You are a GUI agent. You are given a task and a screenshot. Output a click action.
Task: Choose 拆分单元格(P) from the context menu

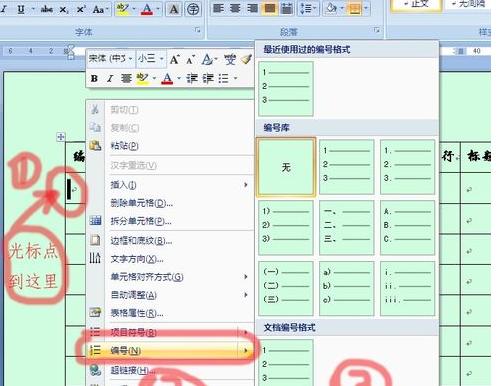point(170,221)
